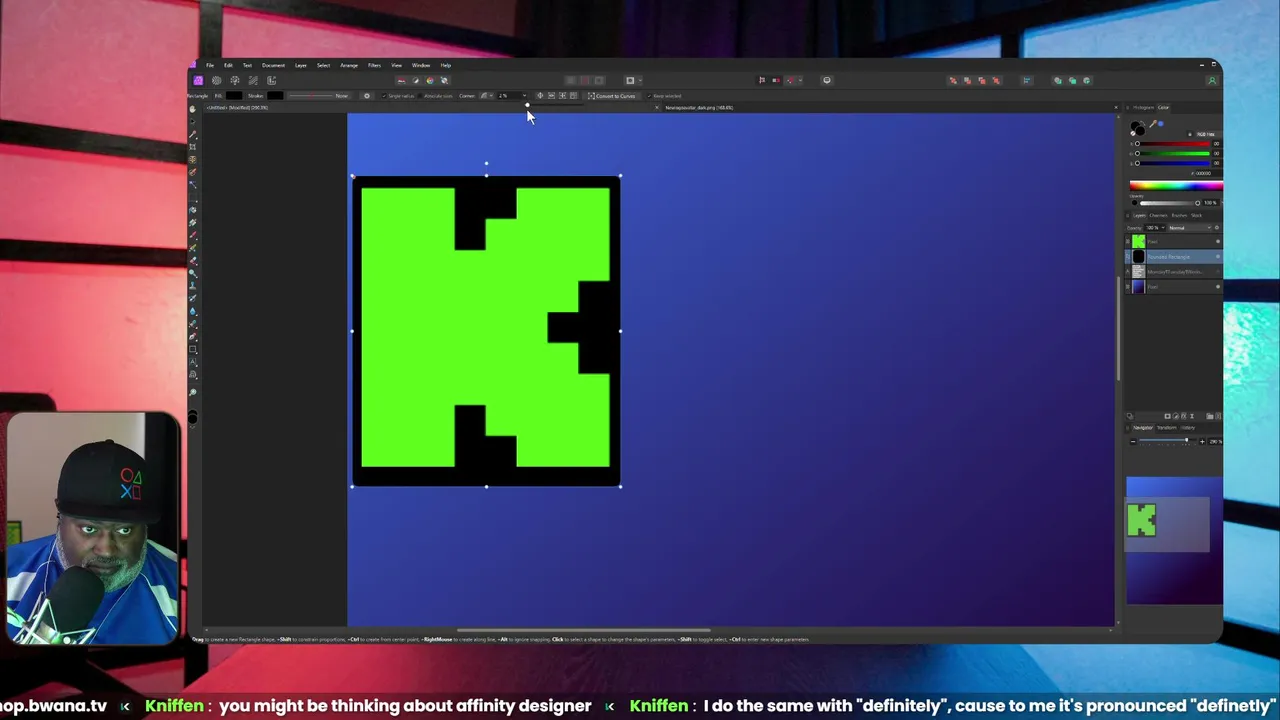Open the RGB Hex color model dropdown

[1205, 134]
